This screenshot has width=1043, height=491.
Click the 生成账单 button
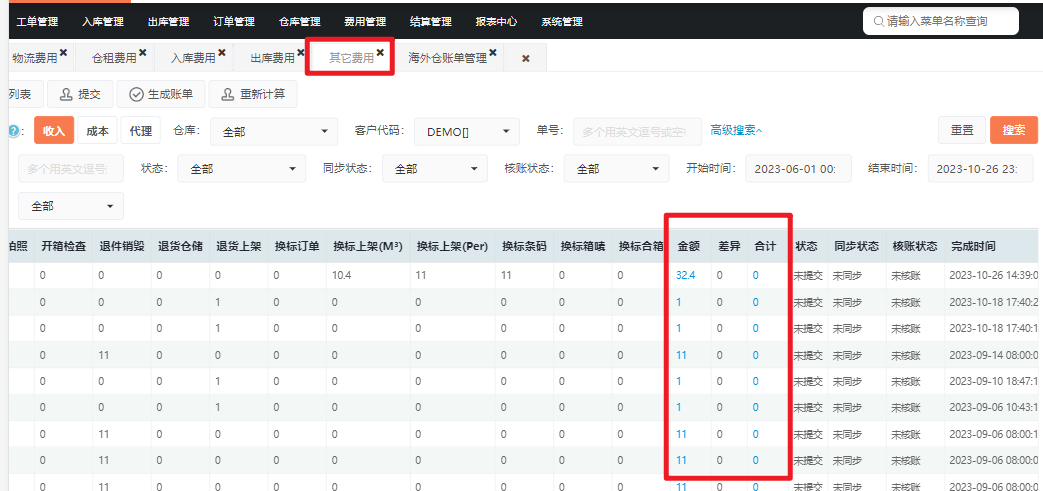tap(161, 94)
